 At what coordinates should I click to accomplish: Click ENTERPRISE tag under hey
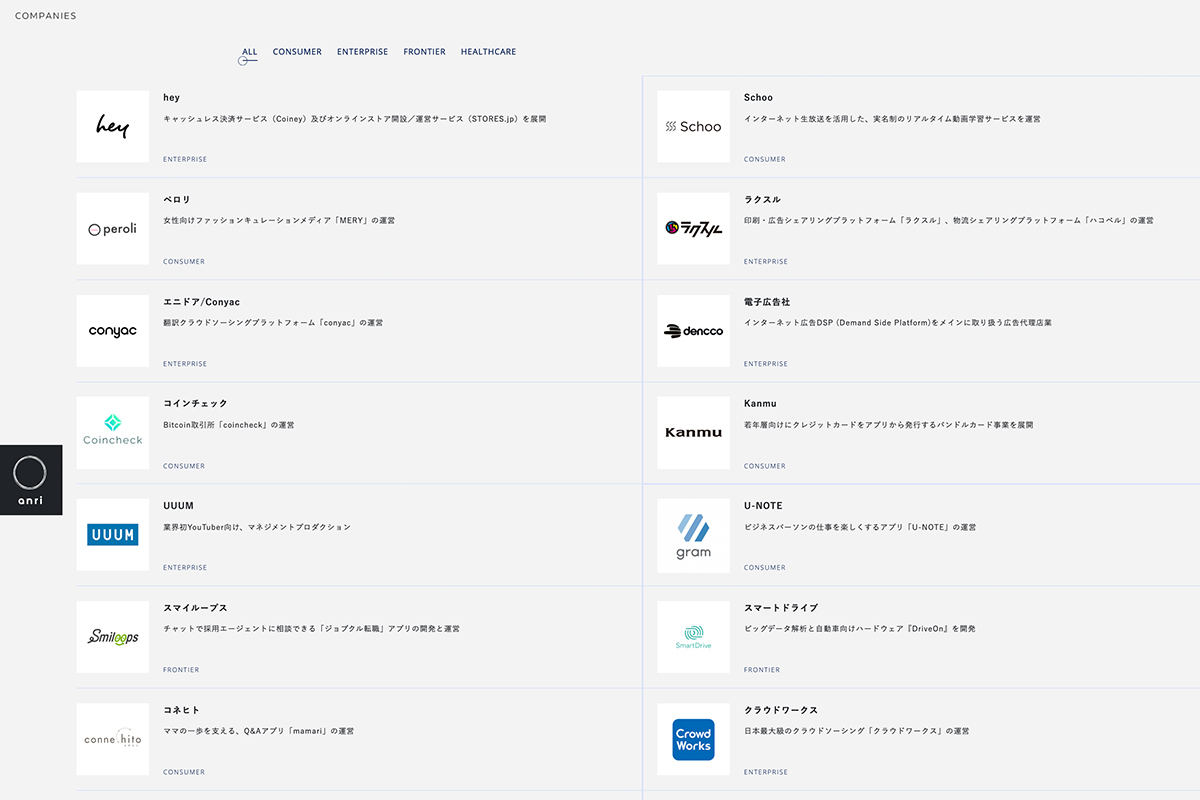[185, 159]
